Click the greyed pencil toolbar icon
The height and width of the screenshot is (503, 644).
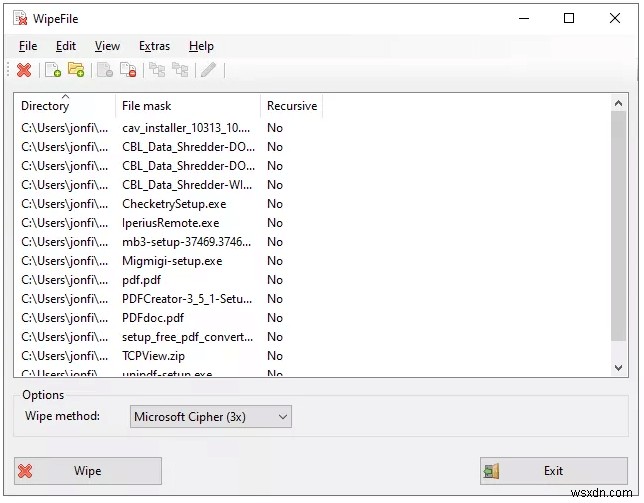pos(209,70)
